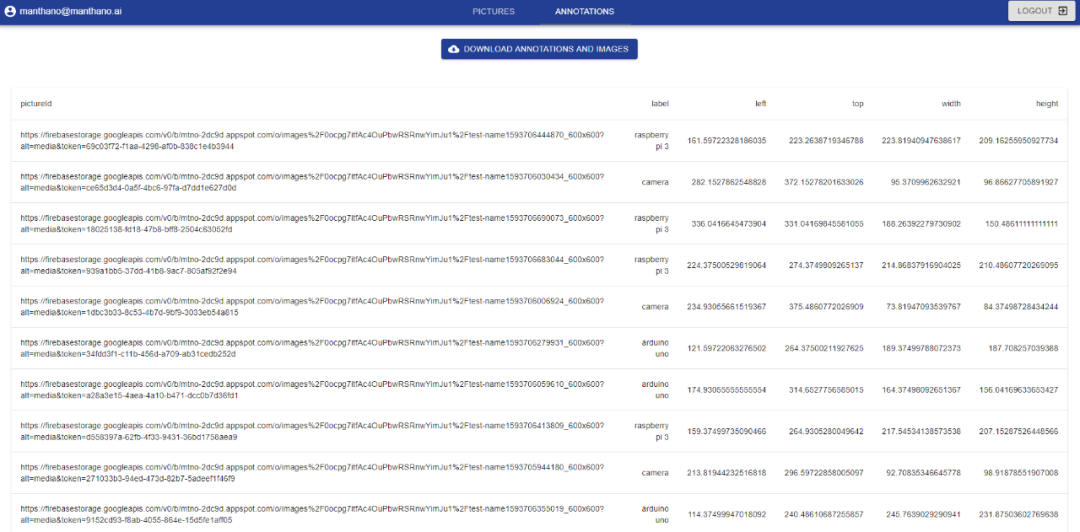The image size is (1080, 532).
Task: Click the pictureId column header
Action: click(x=37, y=104)
